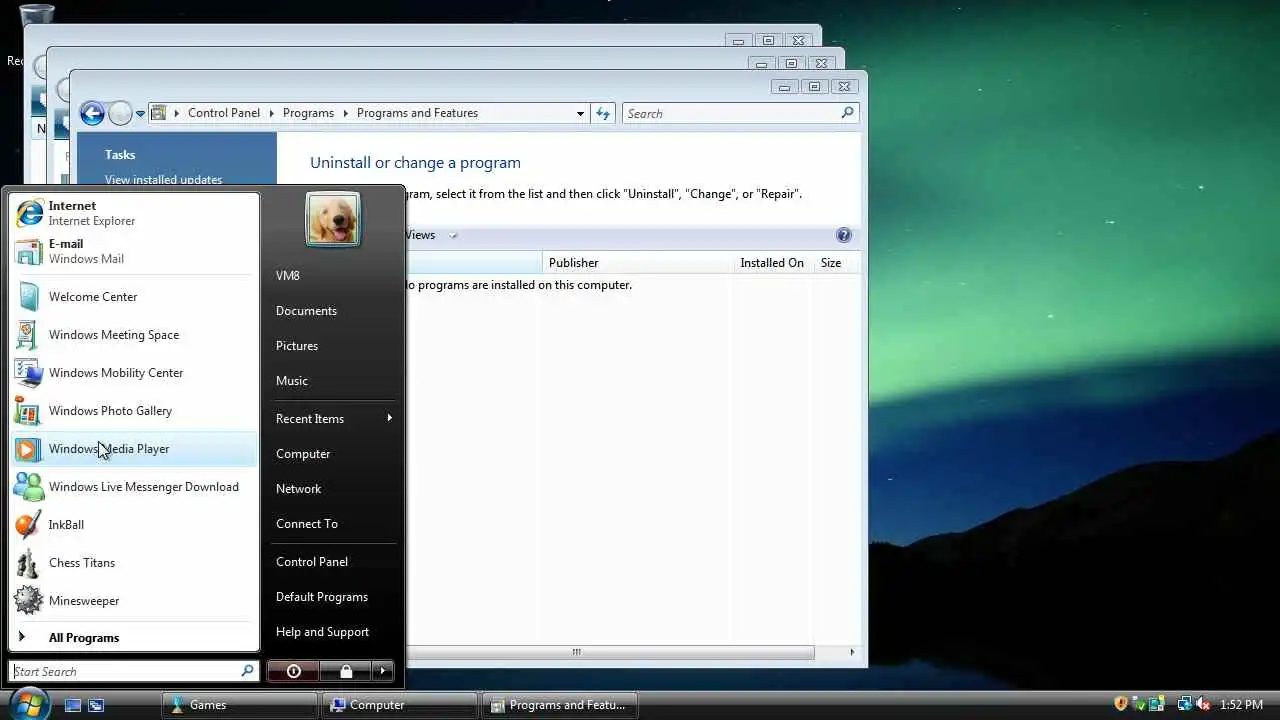This screenshot has height=720, width=1280.
Task: Click Back button in Programs and Features
Action: (92, 113)
